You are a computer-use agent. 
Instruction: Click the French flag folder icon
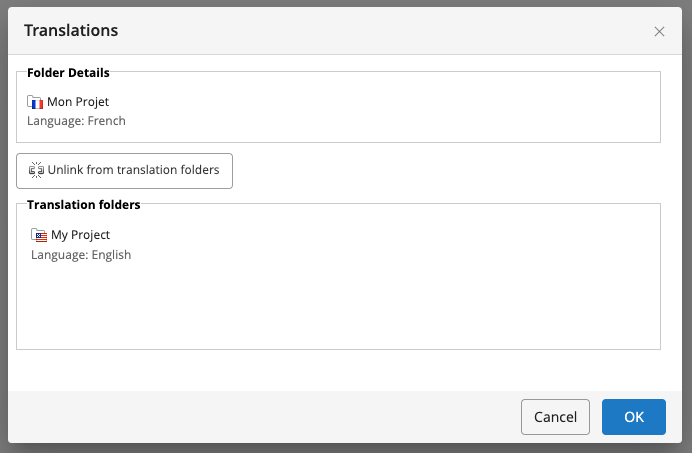(35, 102)
